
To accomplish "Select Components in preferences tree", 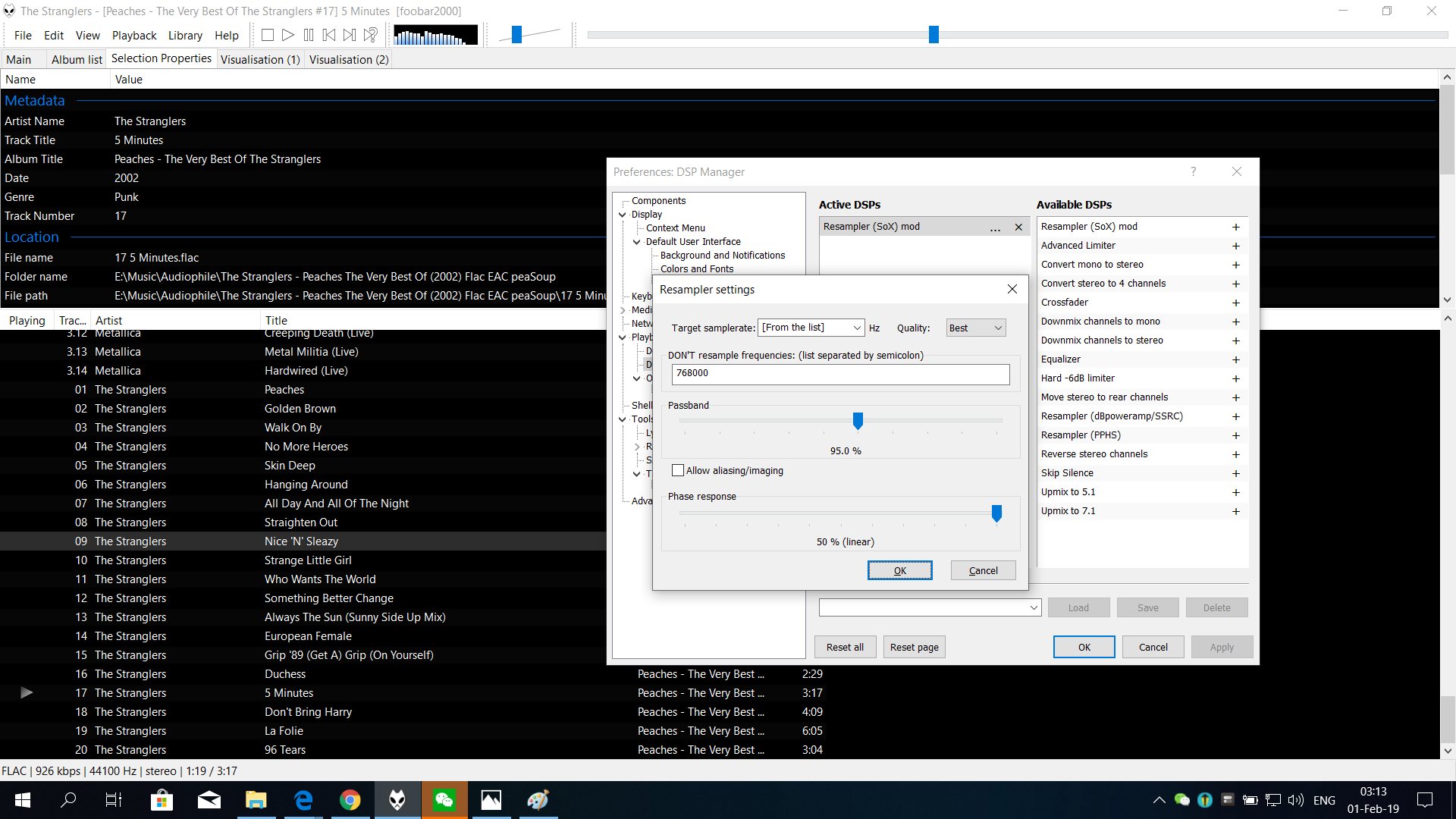I will pos(658,201).
